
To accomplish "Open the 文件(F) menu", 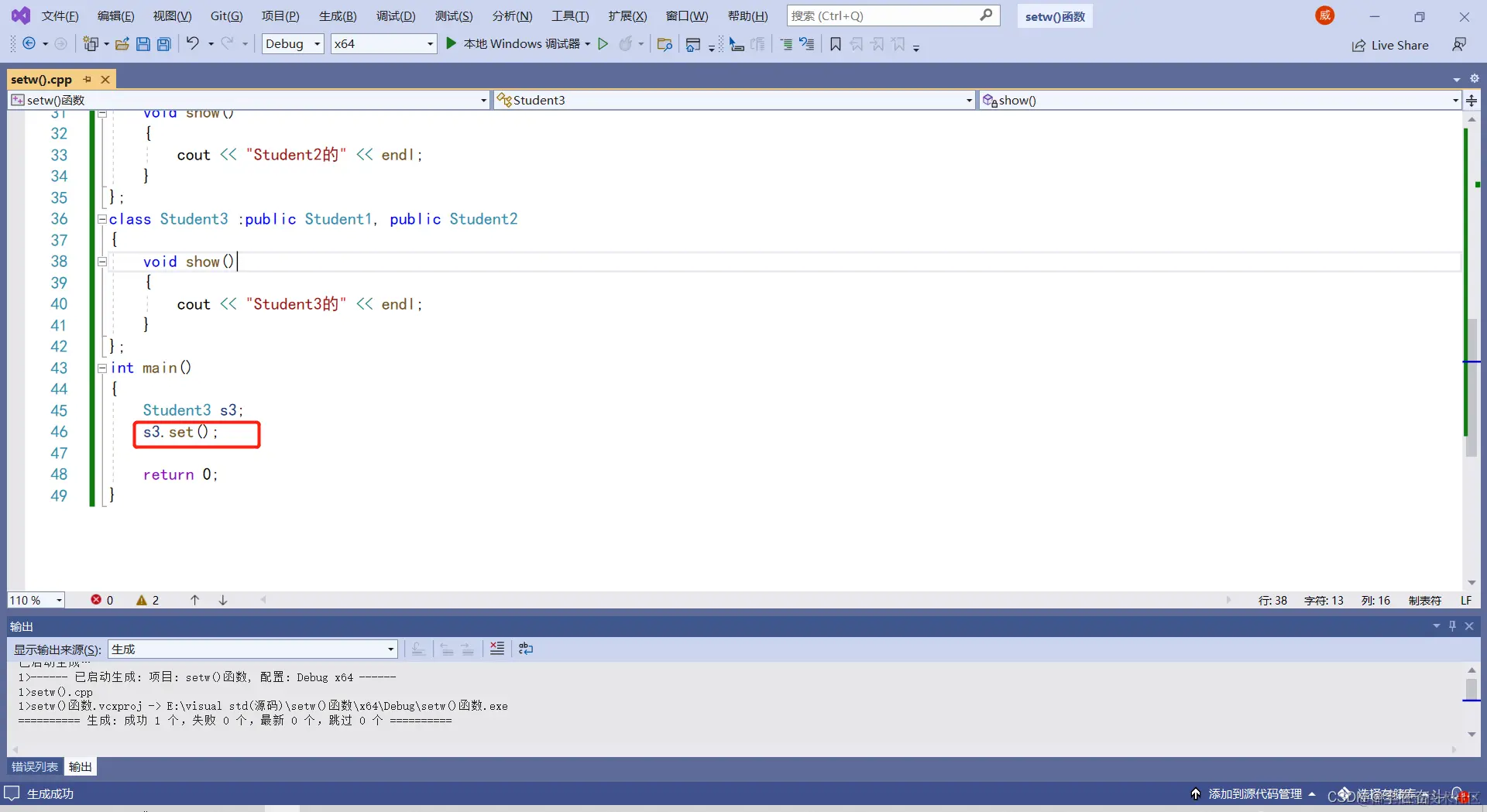I will pyautogui.click(x=60, y=15).
